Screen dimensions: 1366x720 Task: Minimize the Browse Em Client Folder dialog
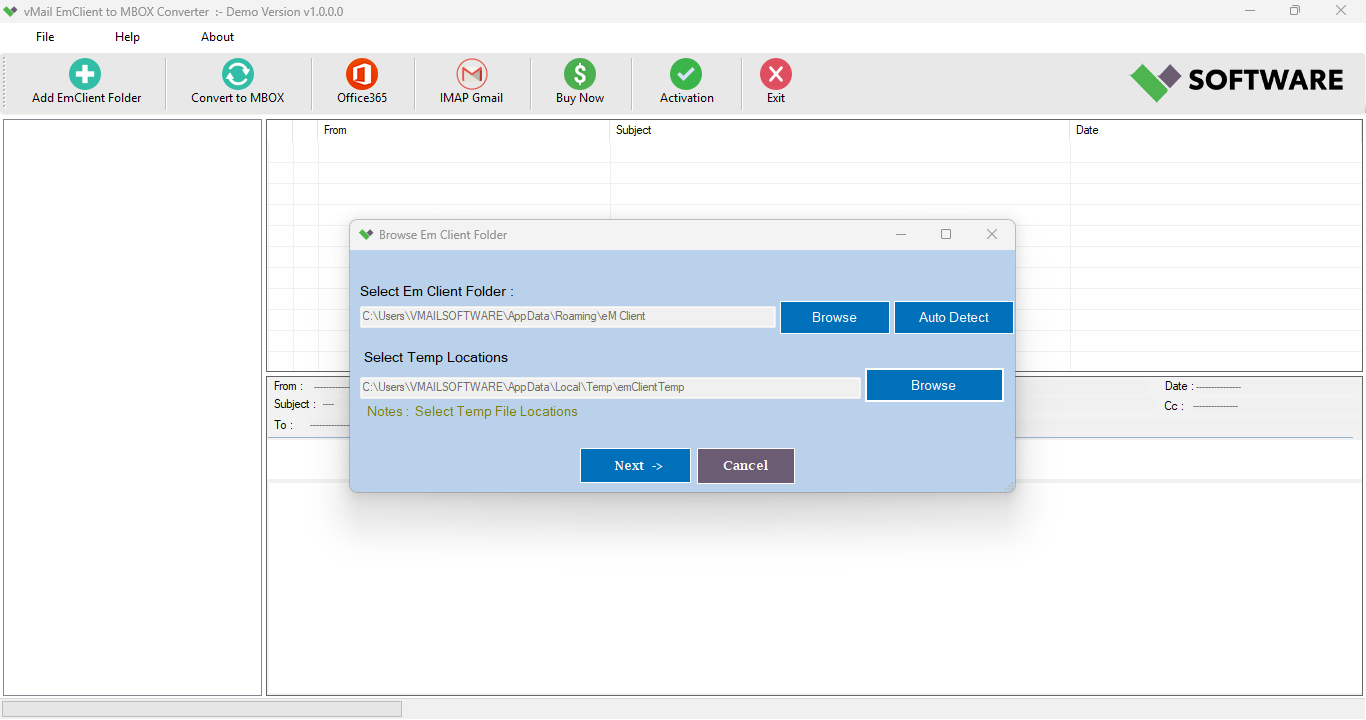pos(901,235)
